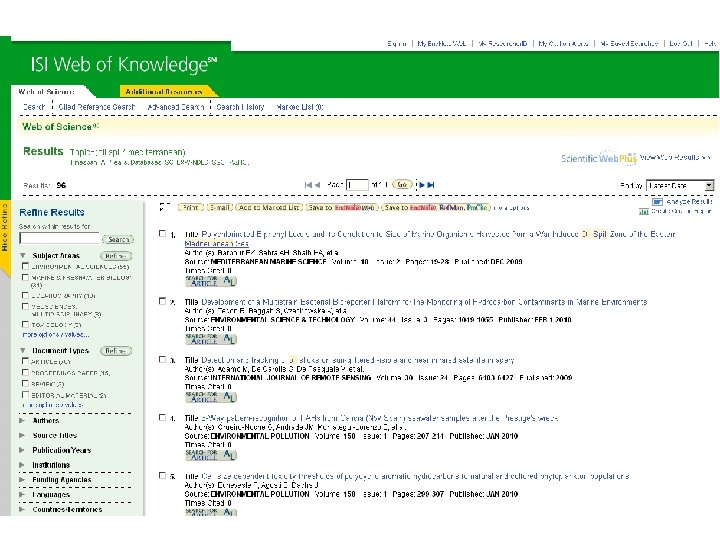Image resolution: width=720 pixels, height=540 pixels.
Task: Open Marked List (0)
Action: pyautogui.click(x=300, y=107)
